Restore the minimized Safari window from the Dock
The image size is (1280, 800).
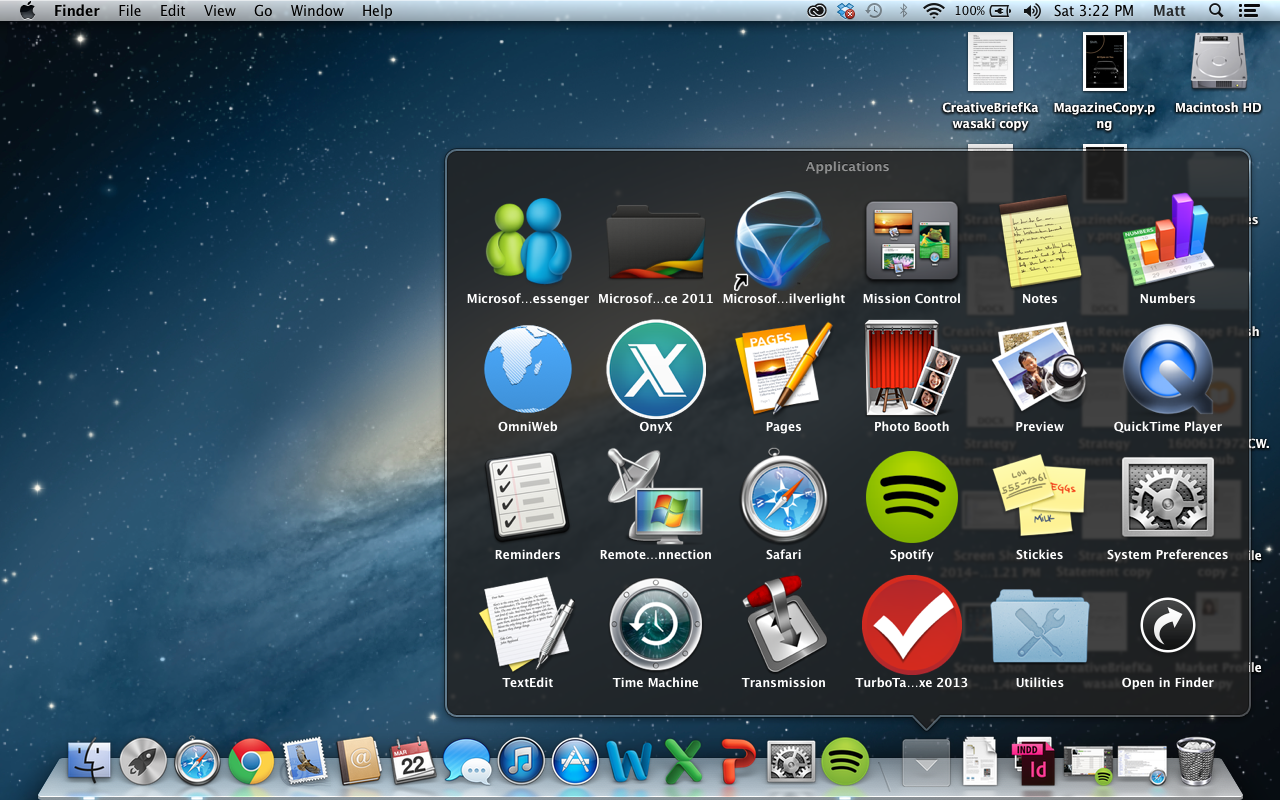[1143, 765]
